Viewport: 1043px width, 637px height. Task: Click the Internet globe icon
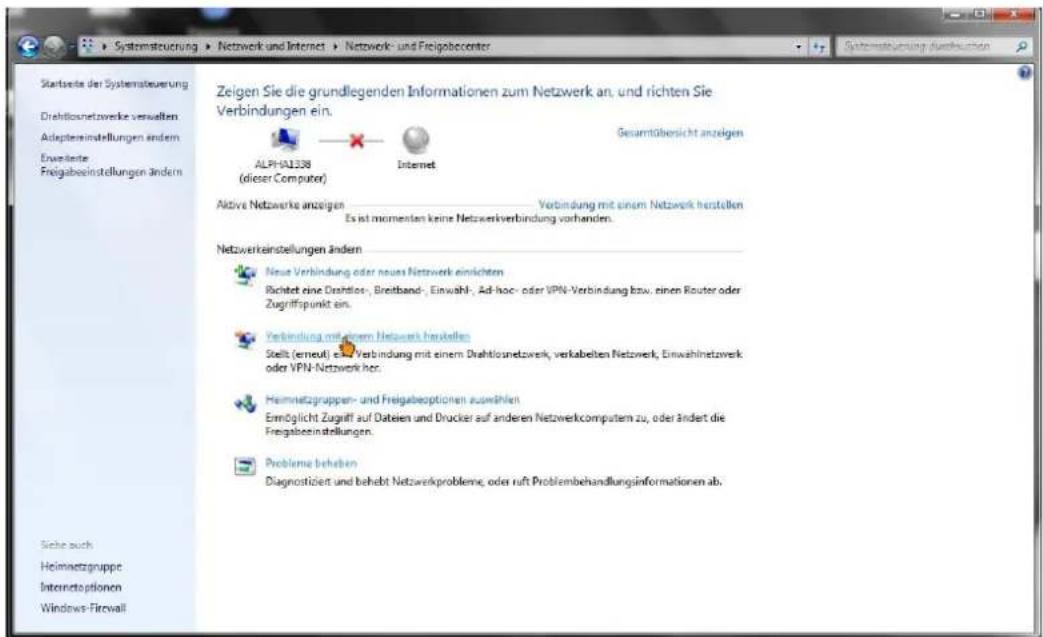[x=416, y=140]
